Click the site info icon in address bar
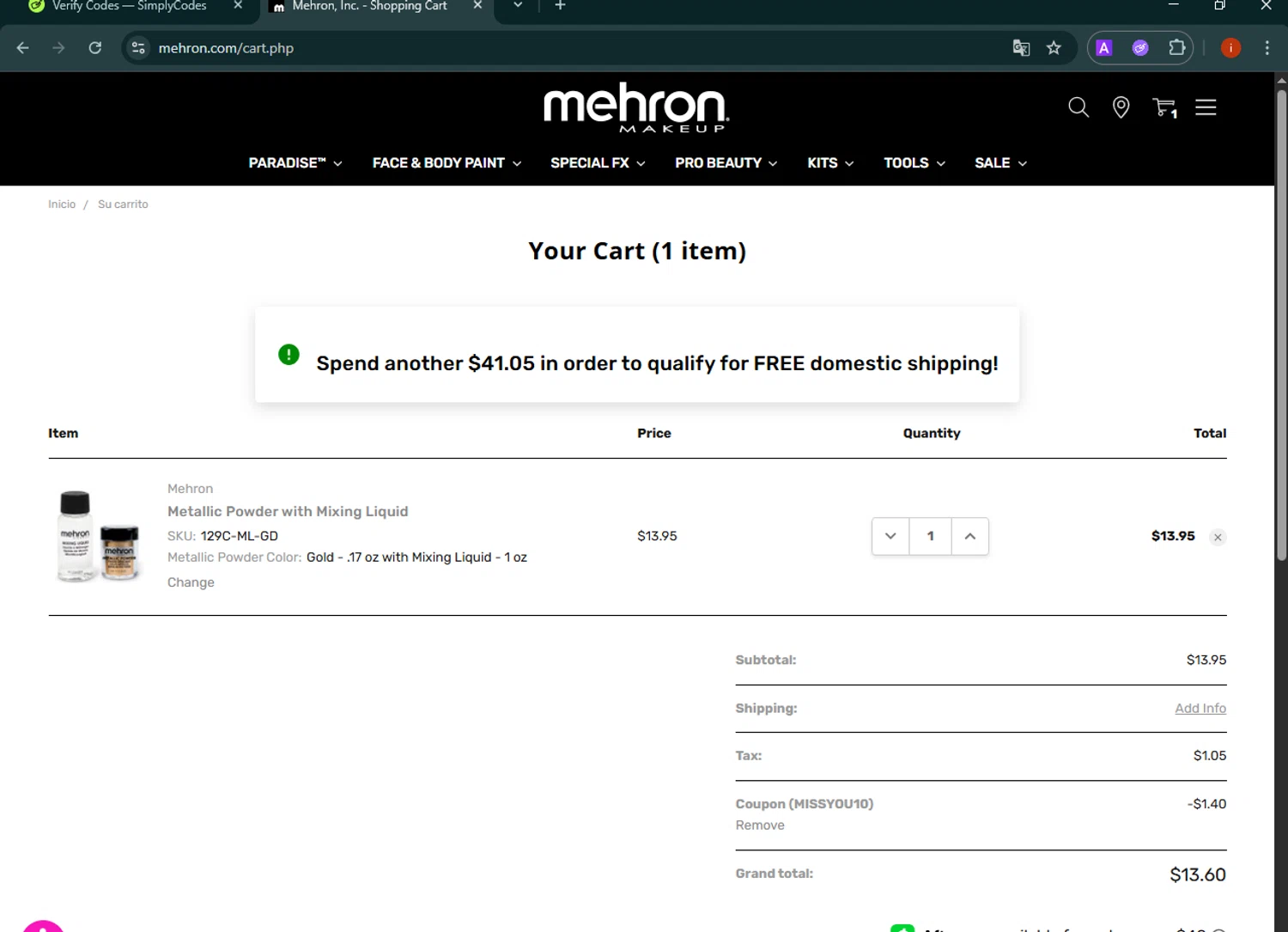1288x932 pixels. click(x=138, y=48)
